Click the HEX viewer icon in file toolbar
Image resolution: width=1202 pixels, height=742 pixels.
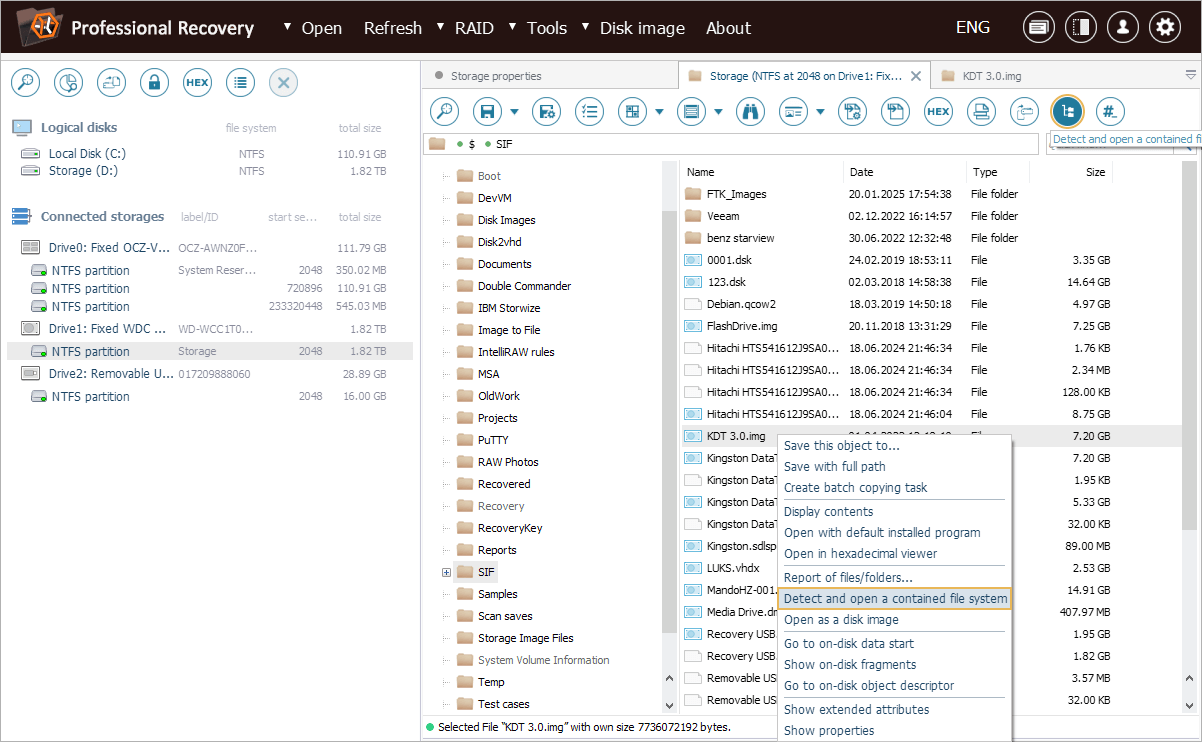938,112
